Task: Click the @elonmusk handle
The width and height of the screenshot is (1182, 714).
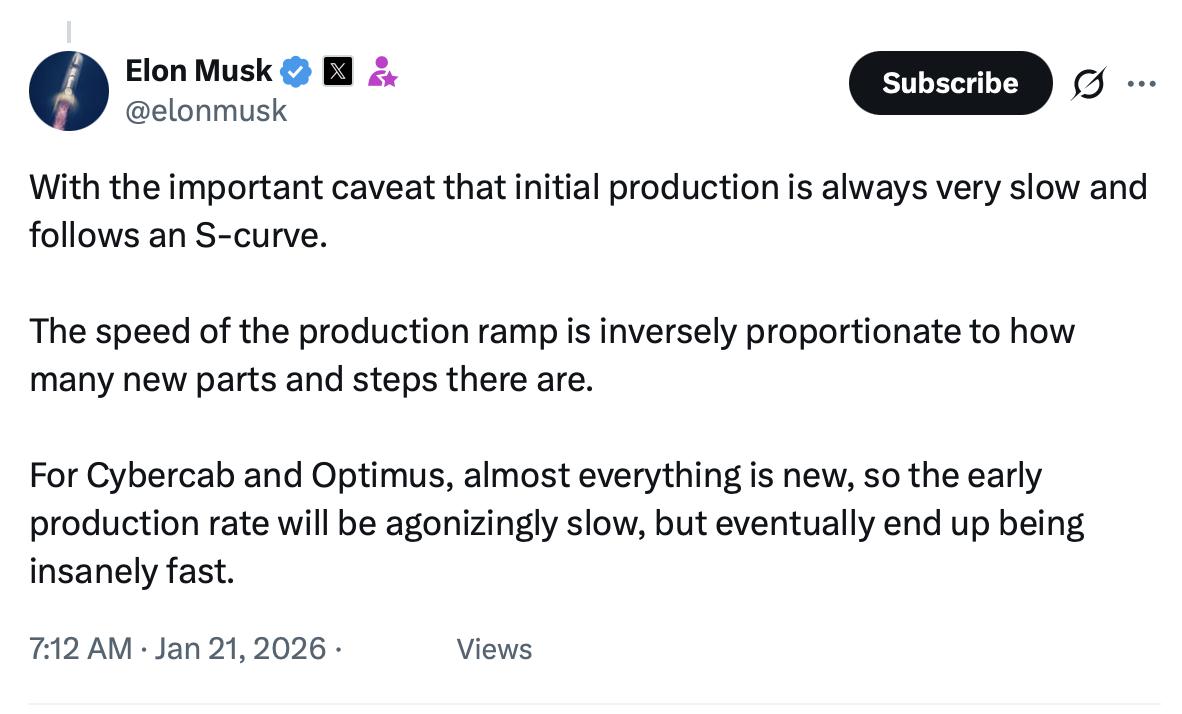Action: [x=205, y=110]
